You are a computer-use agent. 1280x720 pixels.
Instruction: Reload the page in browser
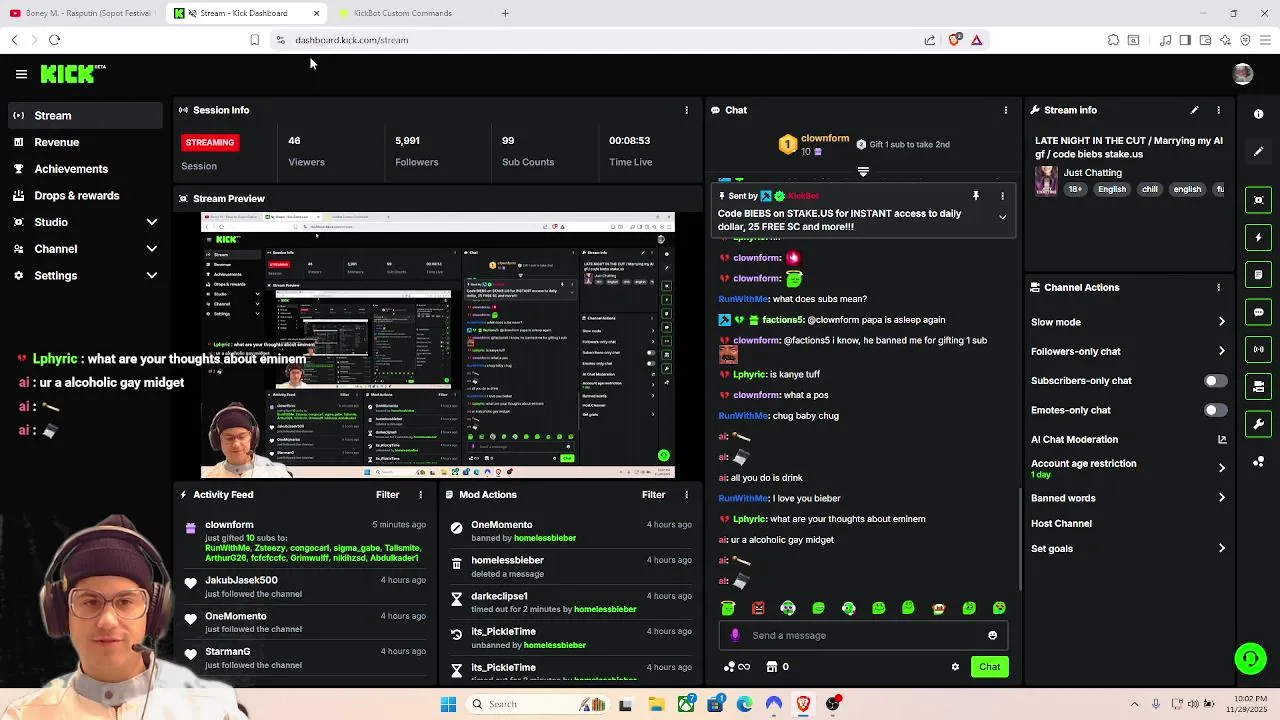pyautogui.click(x=54, y=40)
